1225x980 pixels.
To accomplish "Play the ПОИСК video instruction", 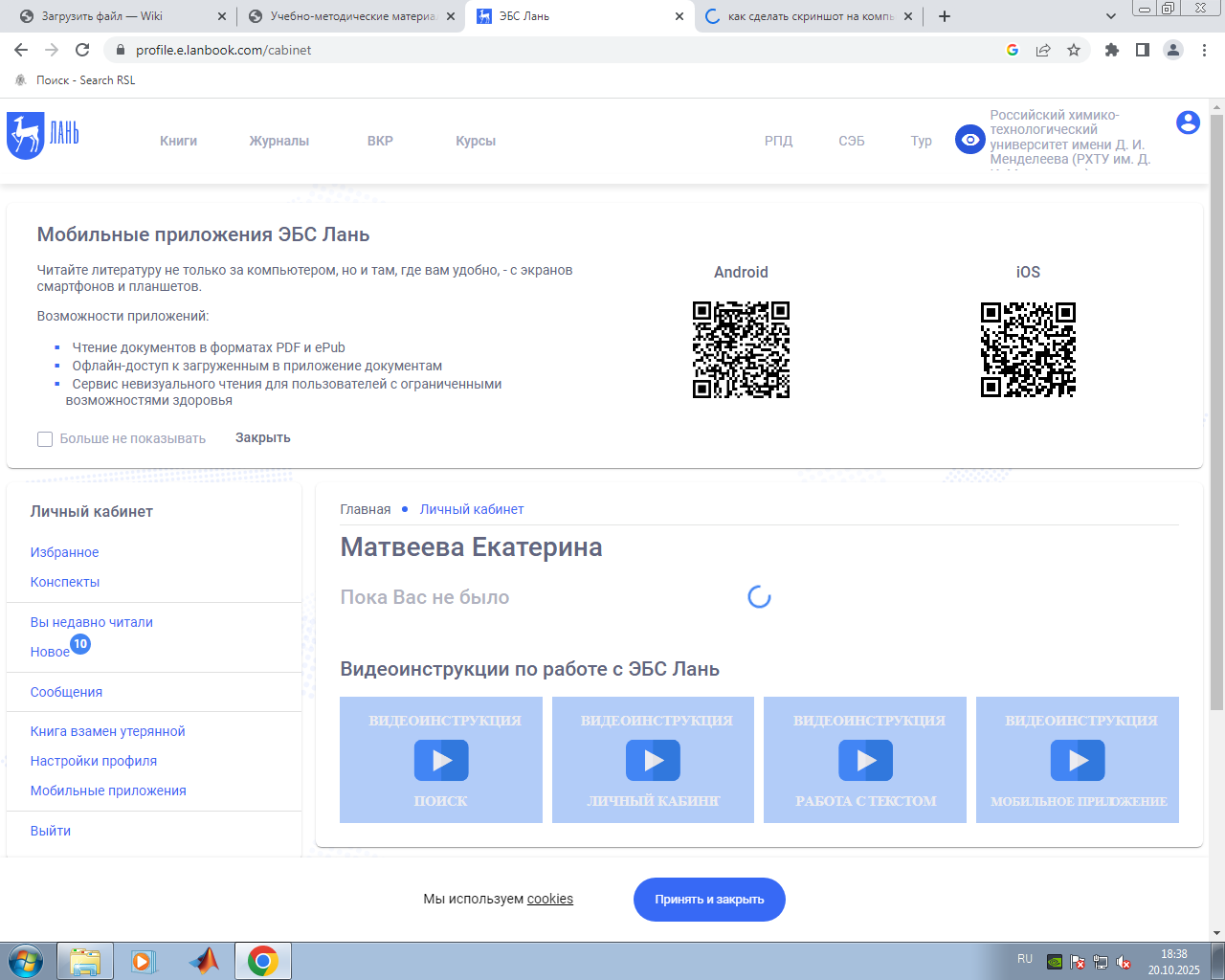I will [441, 761].
